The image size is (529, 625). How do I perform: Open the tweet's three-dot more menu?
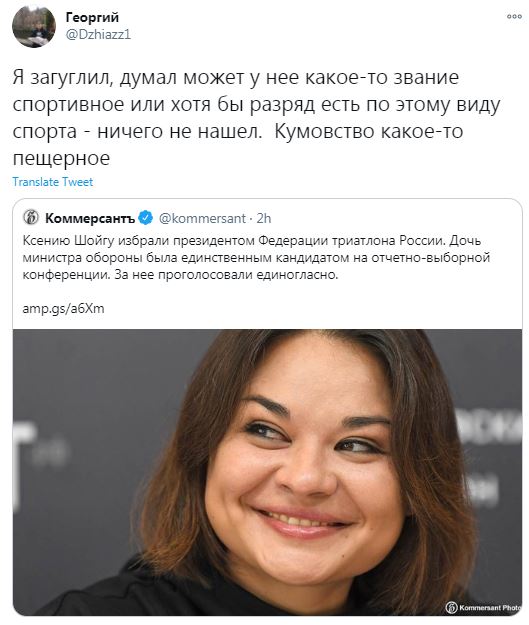(514, 16)
